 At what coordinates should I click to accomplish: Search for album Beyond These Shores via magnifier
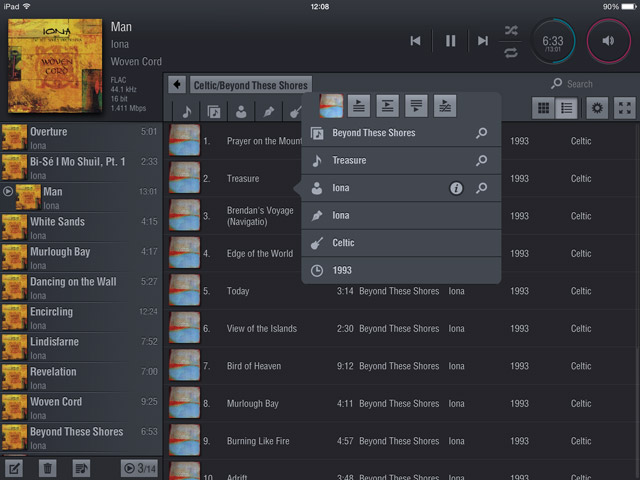point(481,133)
